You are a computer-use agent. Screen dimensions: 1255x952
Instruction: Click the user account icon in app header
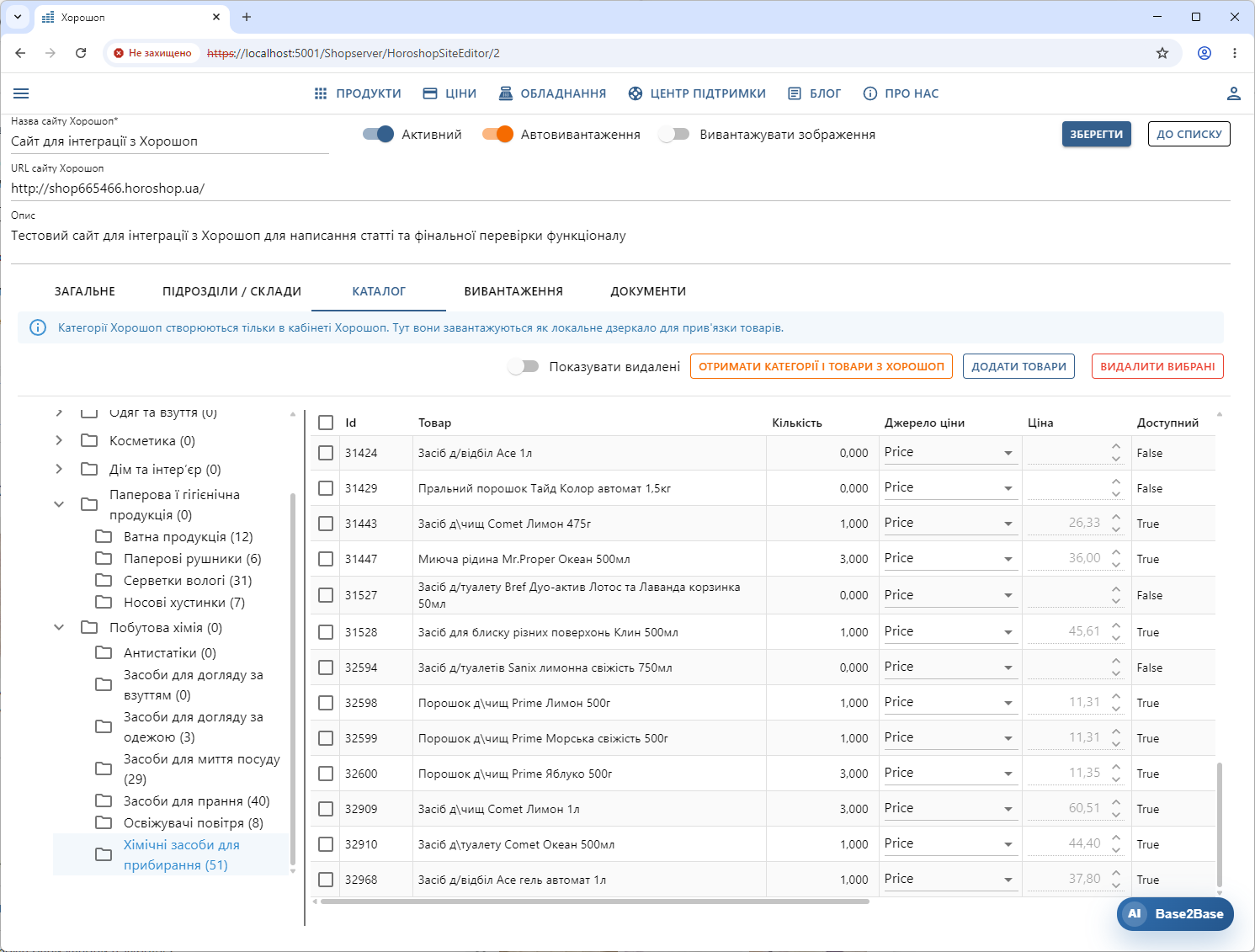[x=1233, y=93]
